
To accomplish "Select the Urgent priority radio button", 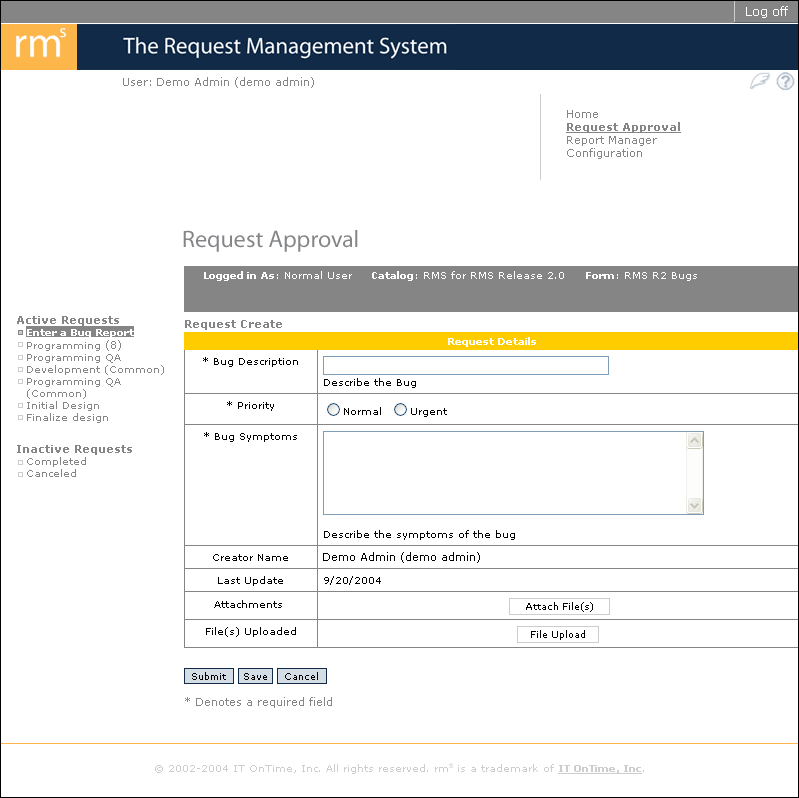I will pyautogui.click(x=401, y=410).
